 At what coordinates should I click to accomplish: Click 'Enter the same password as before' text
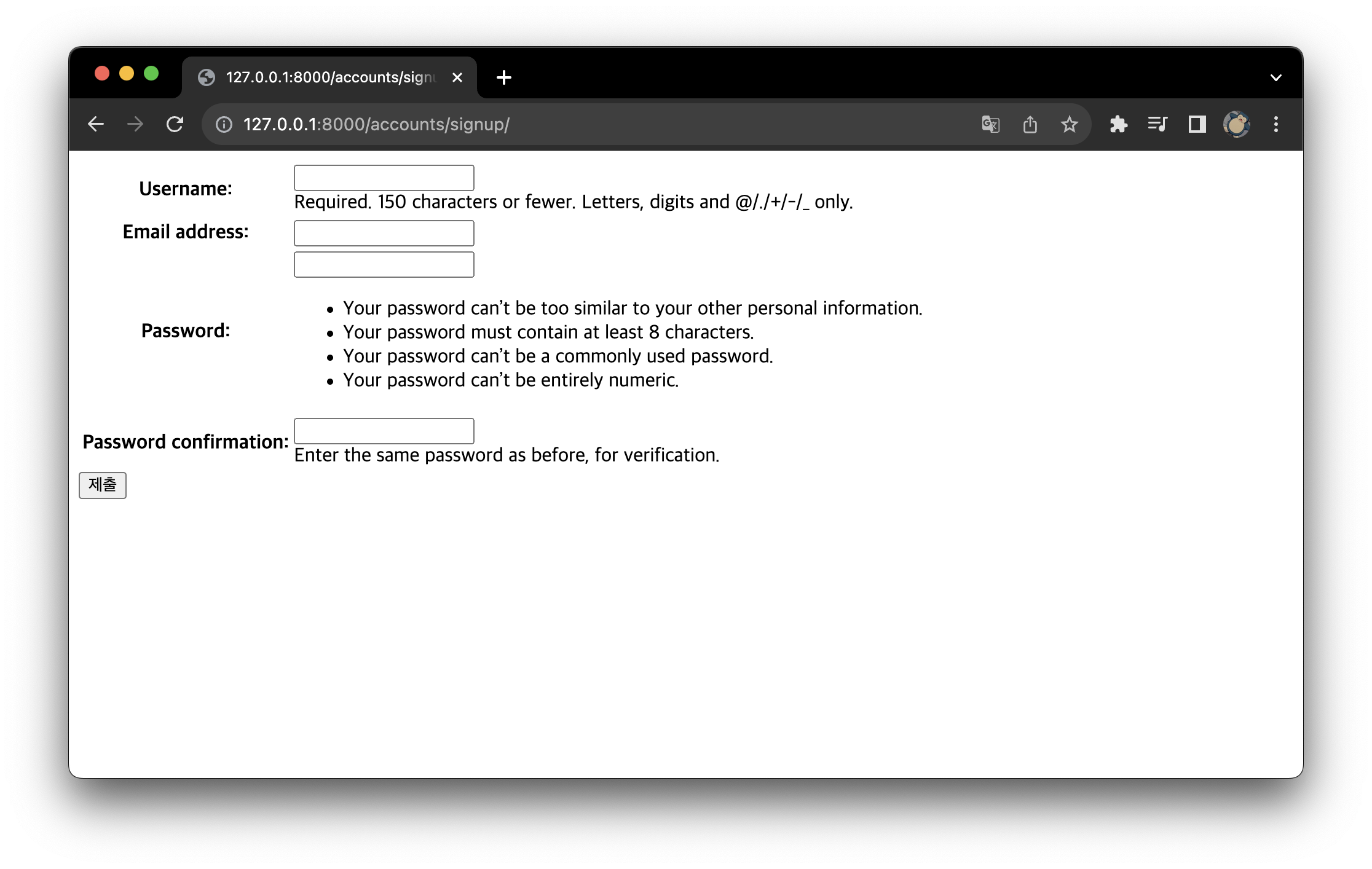tap(507, 455)
